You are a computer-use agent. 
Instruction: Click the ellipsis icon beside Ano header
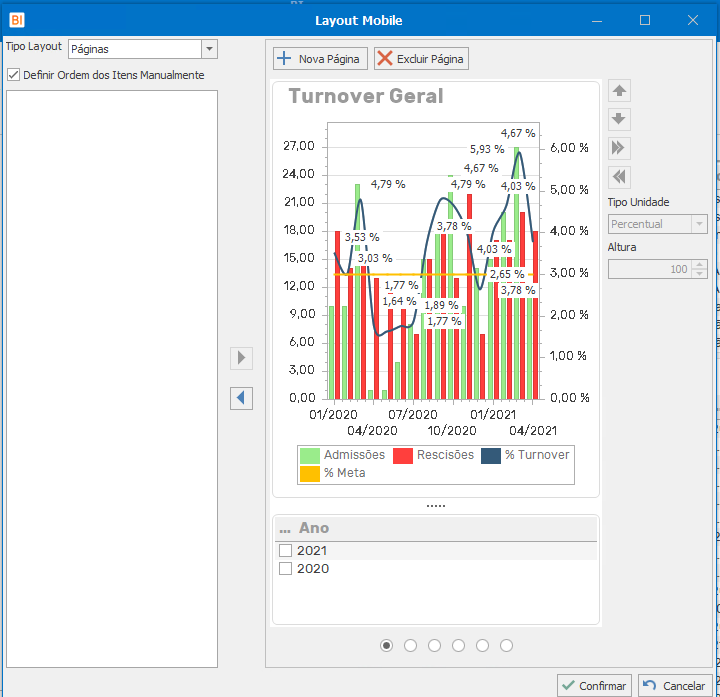[x=285, y=528]
